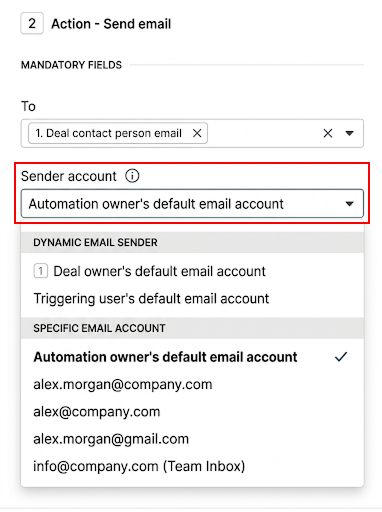
Task: Clear all recipients in To field
Action: point(328,133)
